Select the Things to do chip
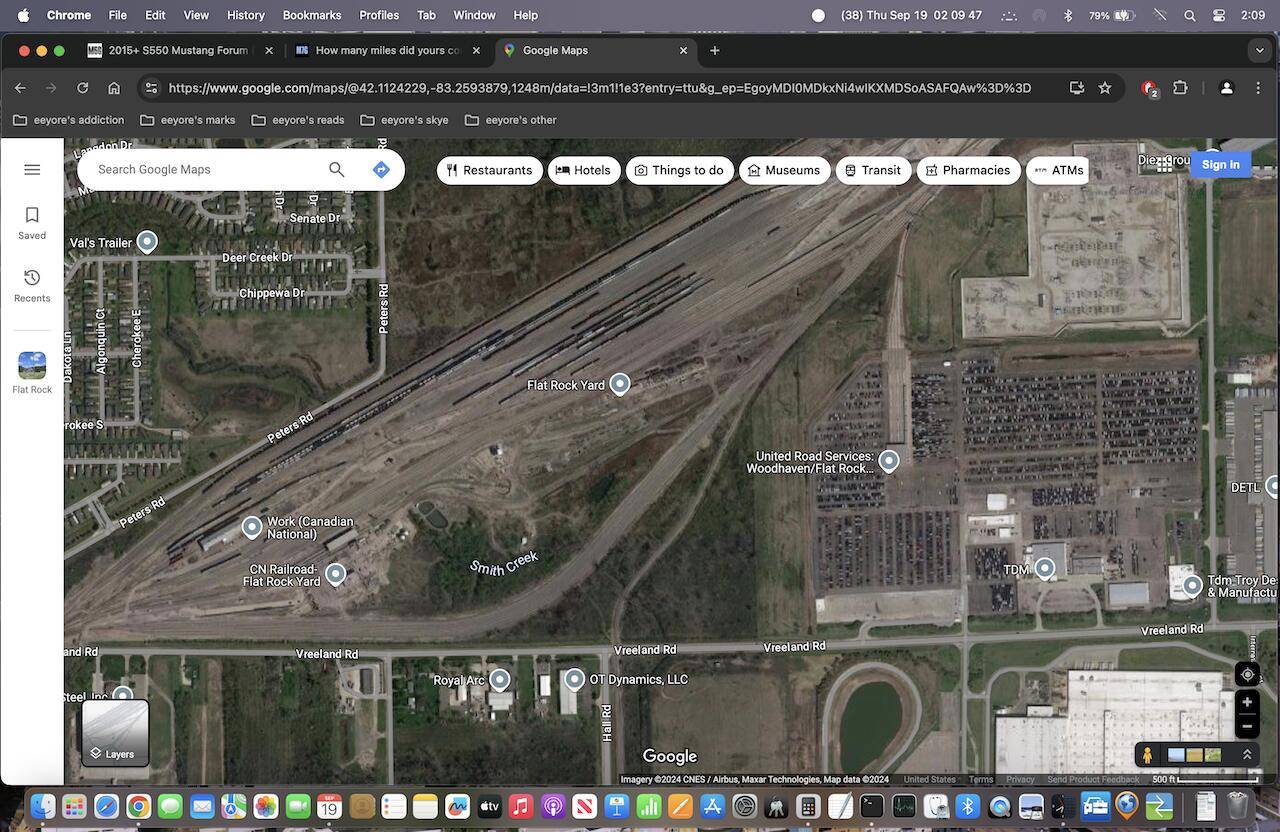This screenshot has width=1280, height=832. click(680, 170)
